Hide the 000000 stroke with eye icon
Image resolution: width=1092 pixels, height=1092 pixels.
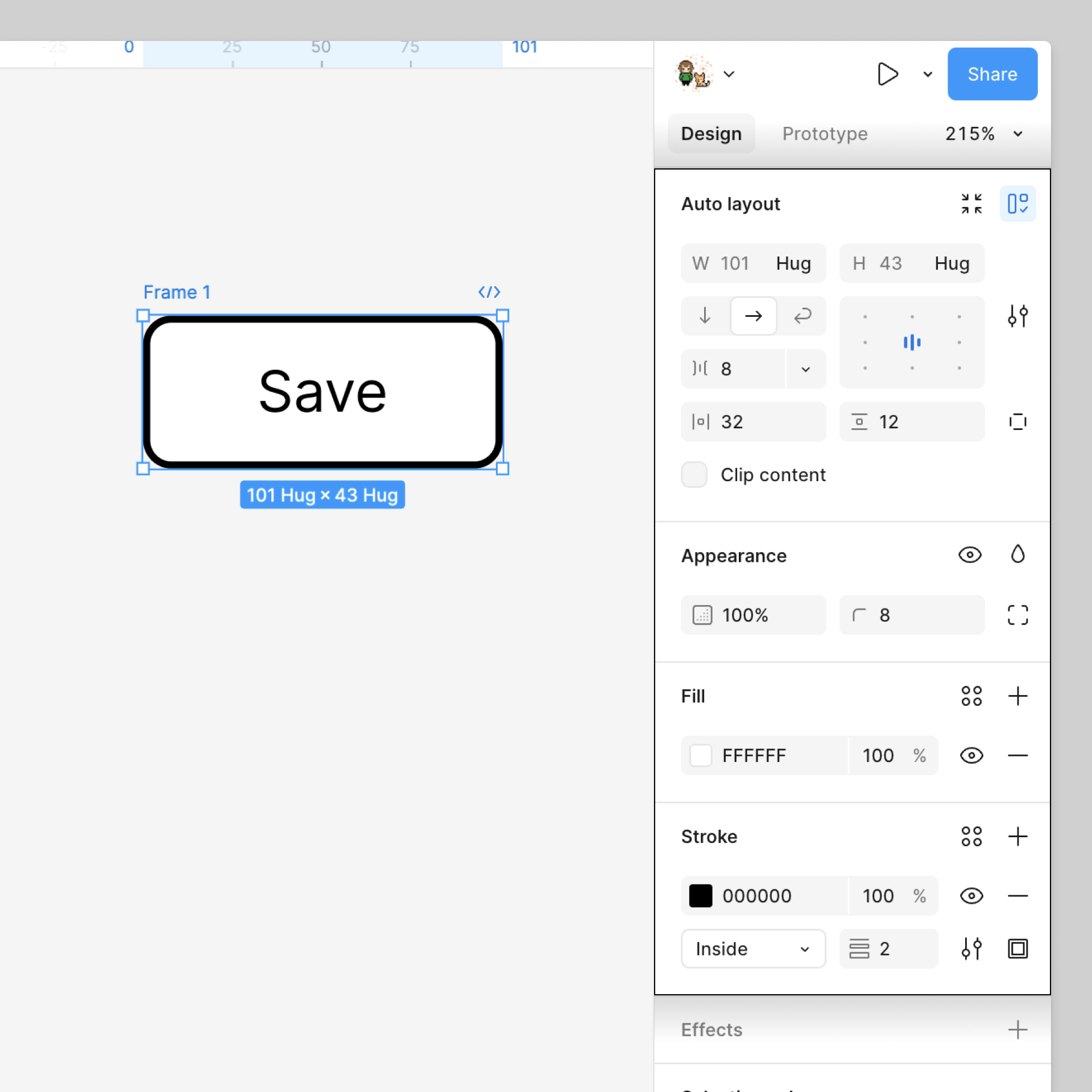pyautogui.click(x=971, y=896)
